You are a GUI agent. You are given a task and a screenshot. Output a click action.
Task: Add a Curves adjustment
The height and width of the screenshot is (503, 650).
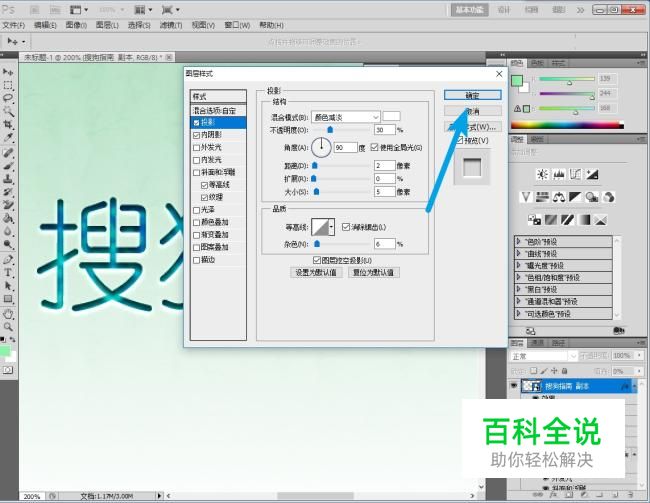[x=575, y=175]
